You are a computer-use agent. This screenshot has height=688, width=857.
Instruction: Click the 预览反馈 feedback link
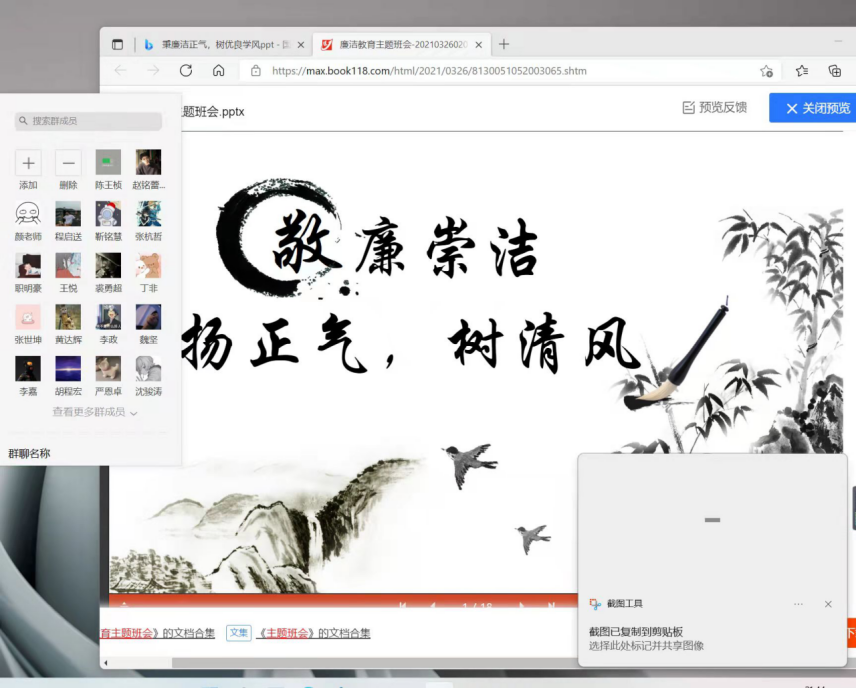[714, 108]
